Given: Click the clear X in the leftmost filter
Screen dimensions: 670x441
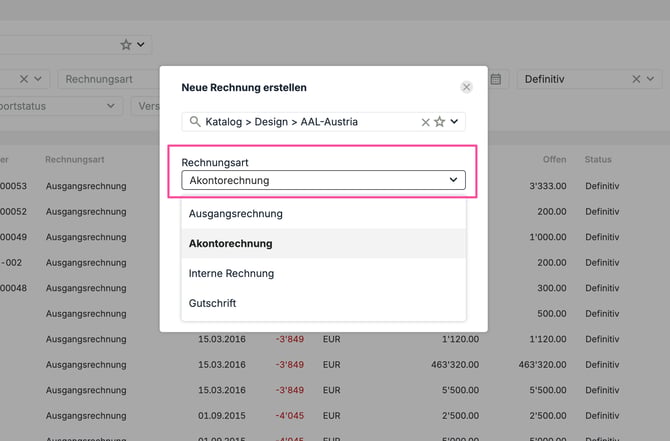Looking at the screenshot, I should tap(24, 79).
